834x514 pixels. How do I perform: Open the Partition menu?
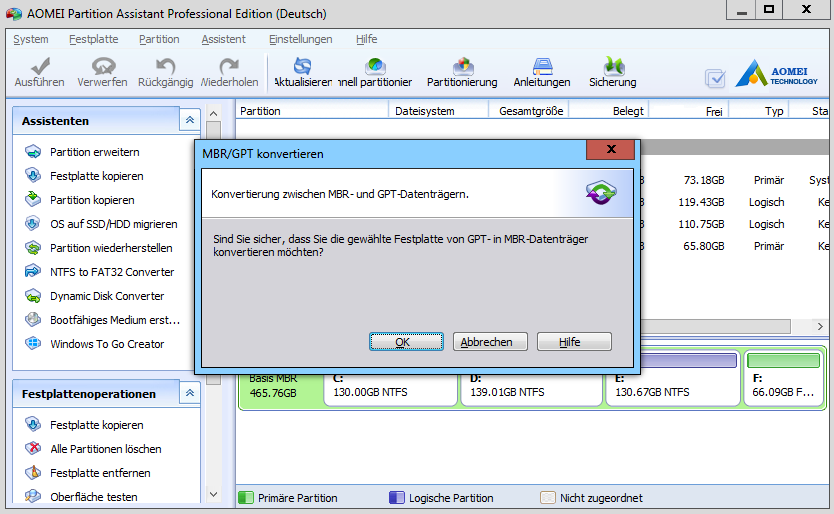point(159,39)
